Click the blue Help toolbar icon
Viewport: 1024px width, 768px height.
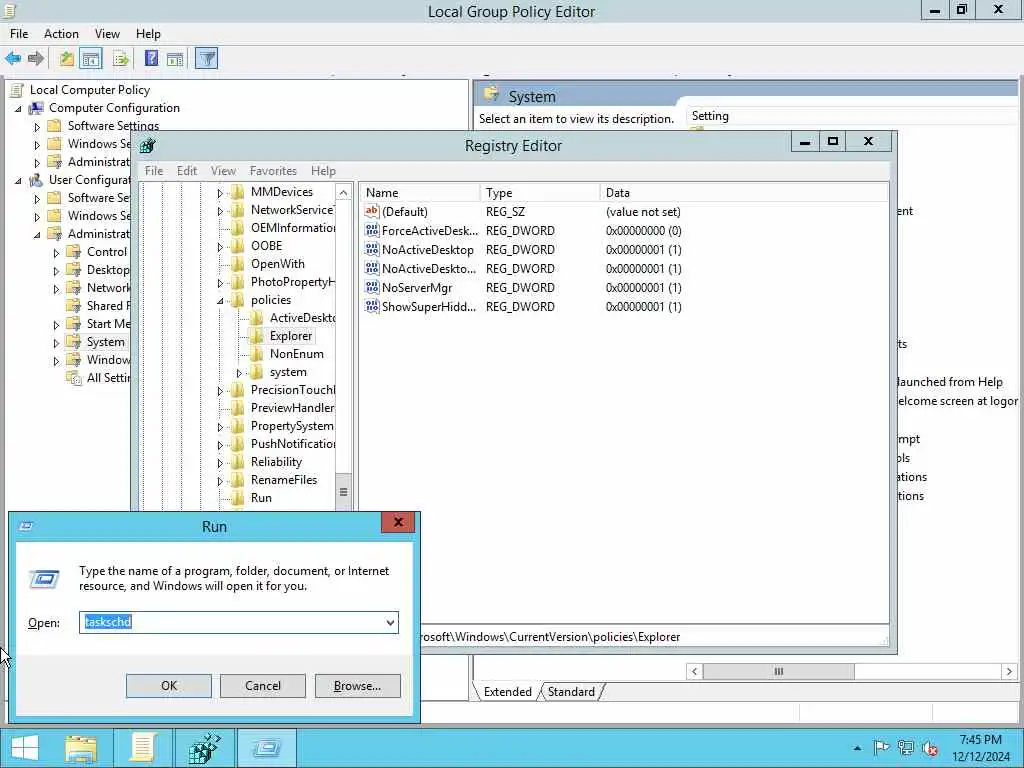pyautogui.click(x=151, y=59)
